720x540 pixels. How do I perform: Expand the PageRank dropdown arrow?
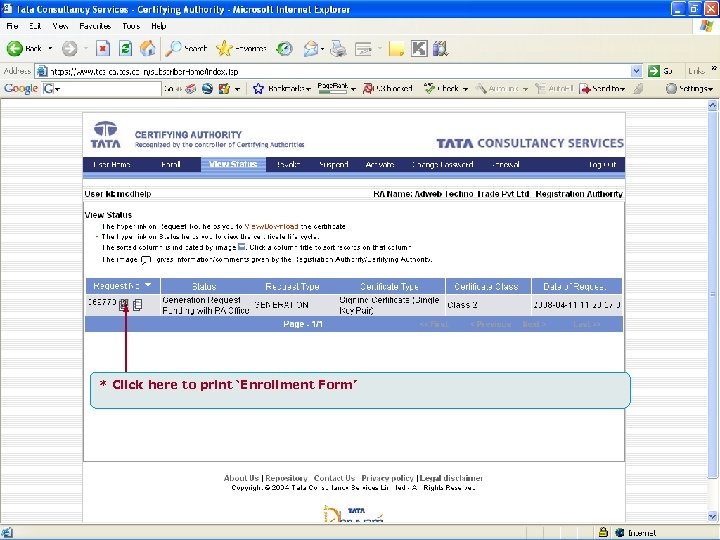point(353,89)
